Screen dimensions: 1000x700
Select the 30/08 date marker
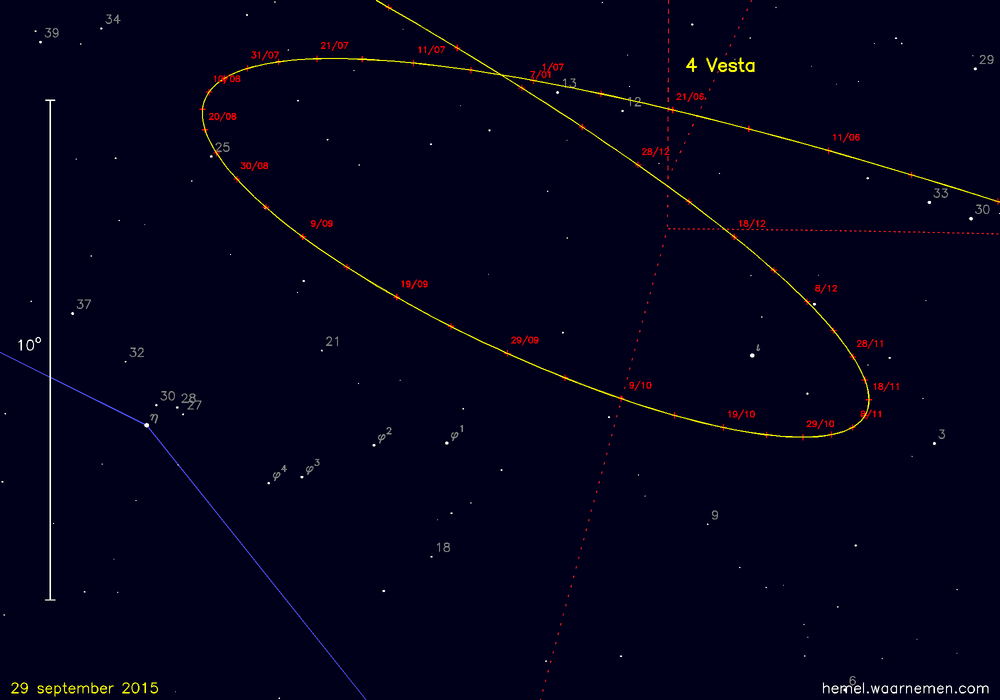(254, 166)
